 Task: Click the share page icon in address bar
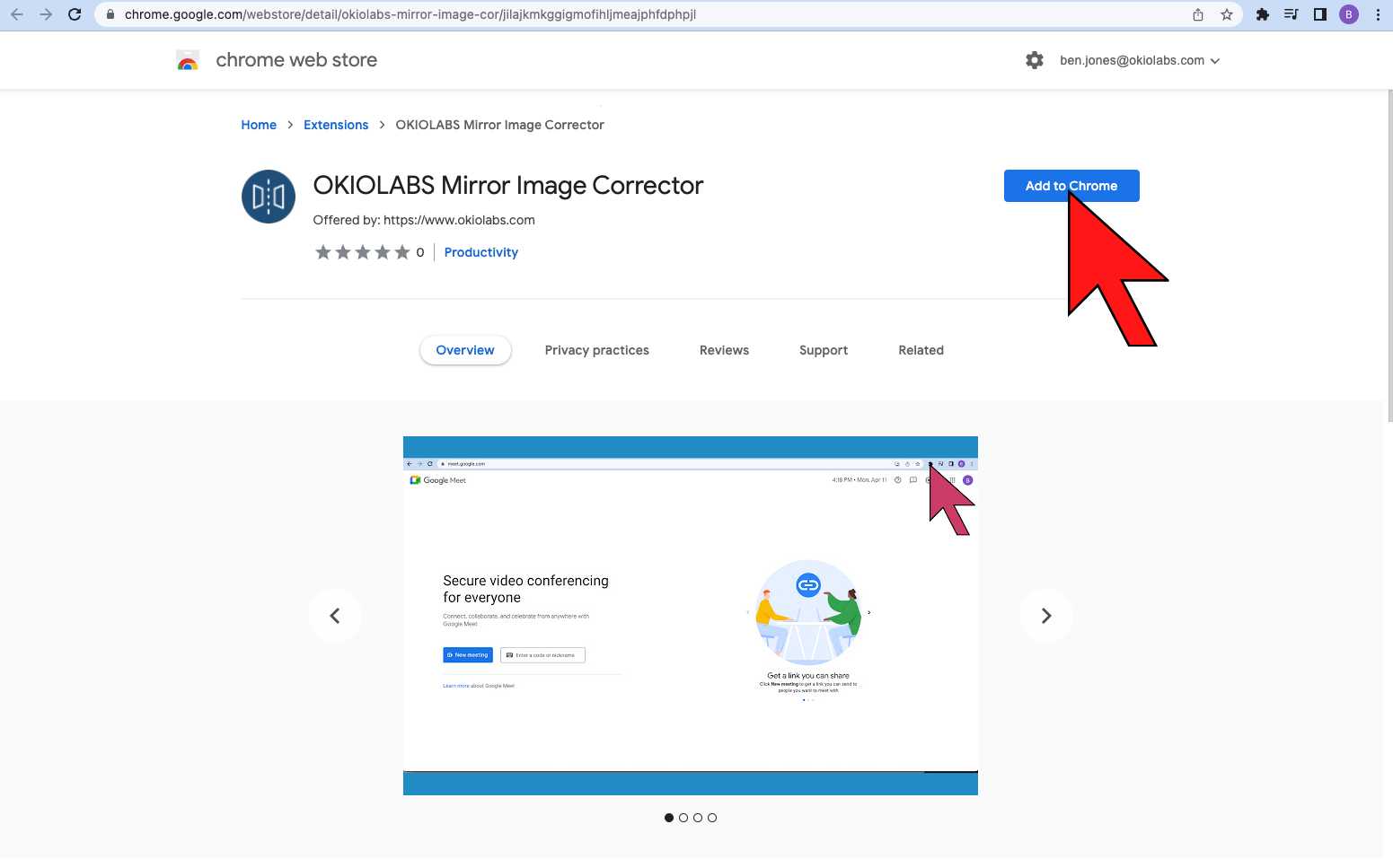pyautogui.click(x=1198, y=14)
